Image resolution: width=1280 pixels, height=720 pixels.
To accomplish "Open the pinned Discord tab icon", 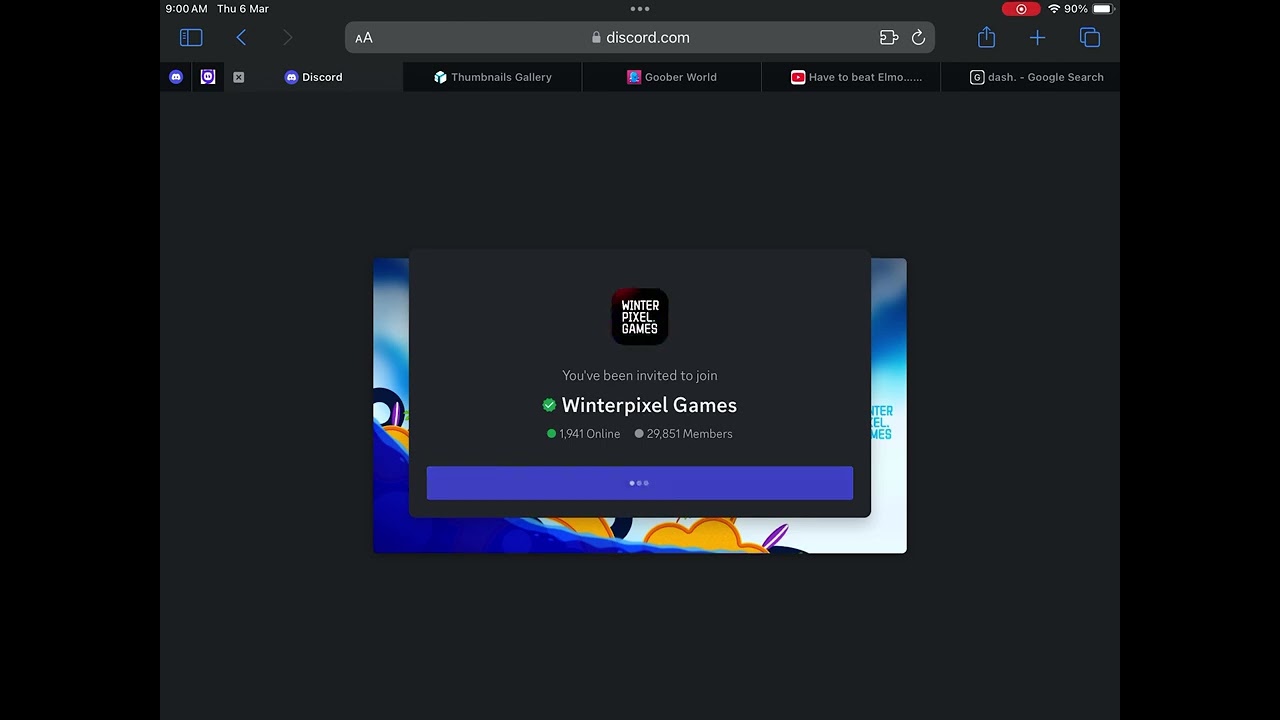I will click(176, 77).
